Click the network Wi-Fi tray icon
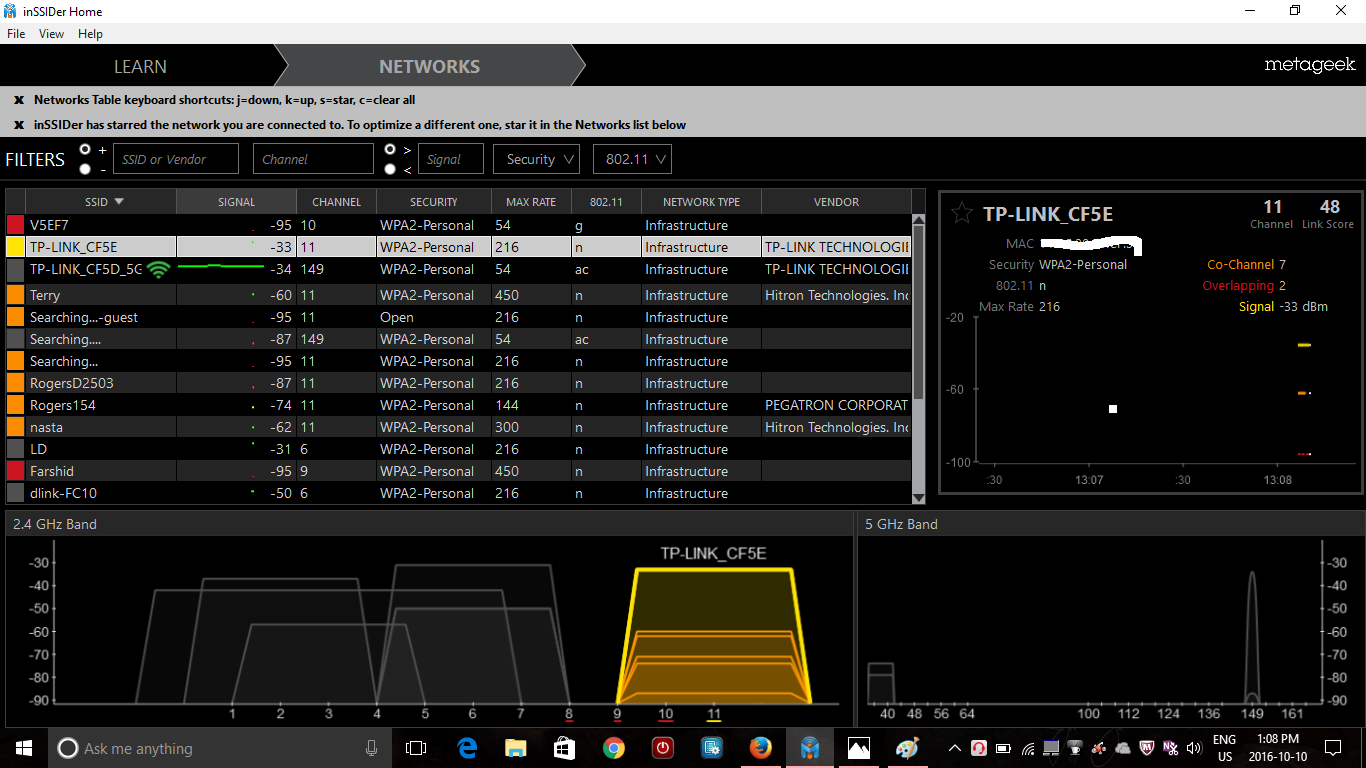The height and width of the screenshot is (768, 1366). (1028, 748)
